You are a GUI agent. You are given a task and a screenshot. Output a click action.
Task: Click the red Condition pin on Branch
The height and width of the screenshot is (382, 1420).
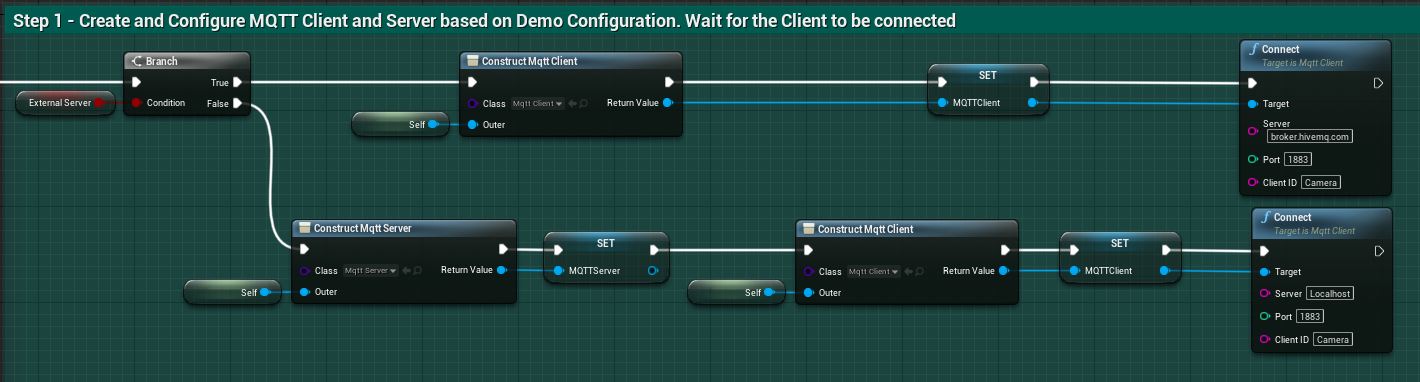[136, 103]
